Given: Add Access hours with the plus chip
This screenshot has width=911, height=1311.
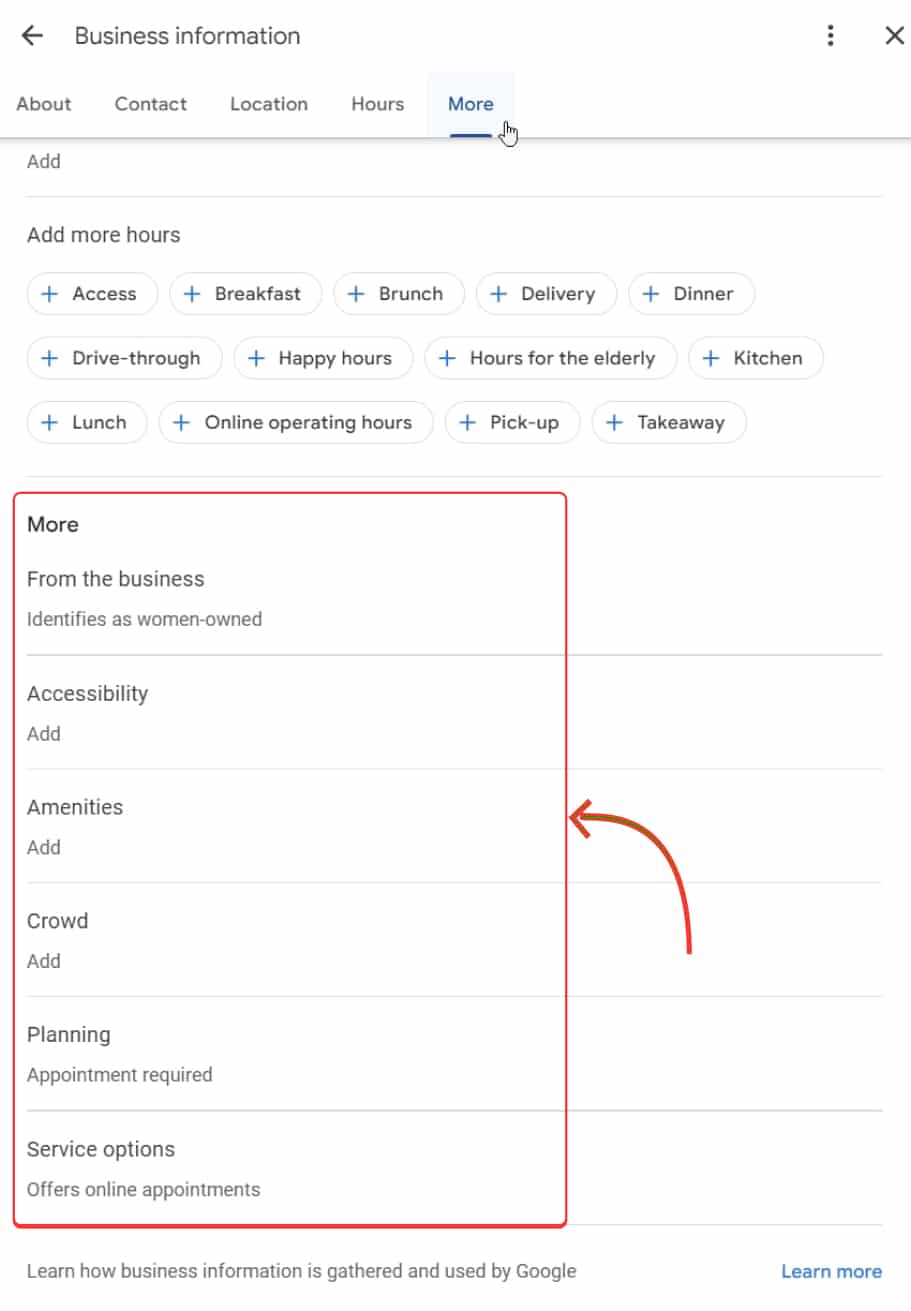Looking at the screenshot, I should pos(92,293).
